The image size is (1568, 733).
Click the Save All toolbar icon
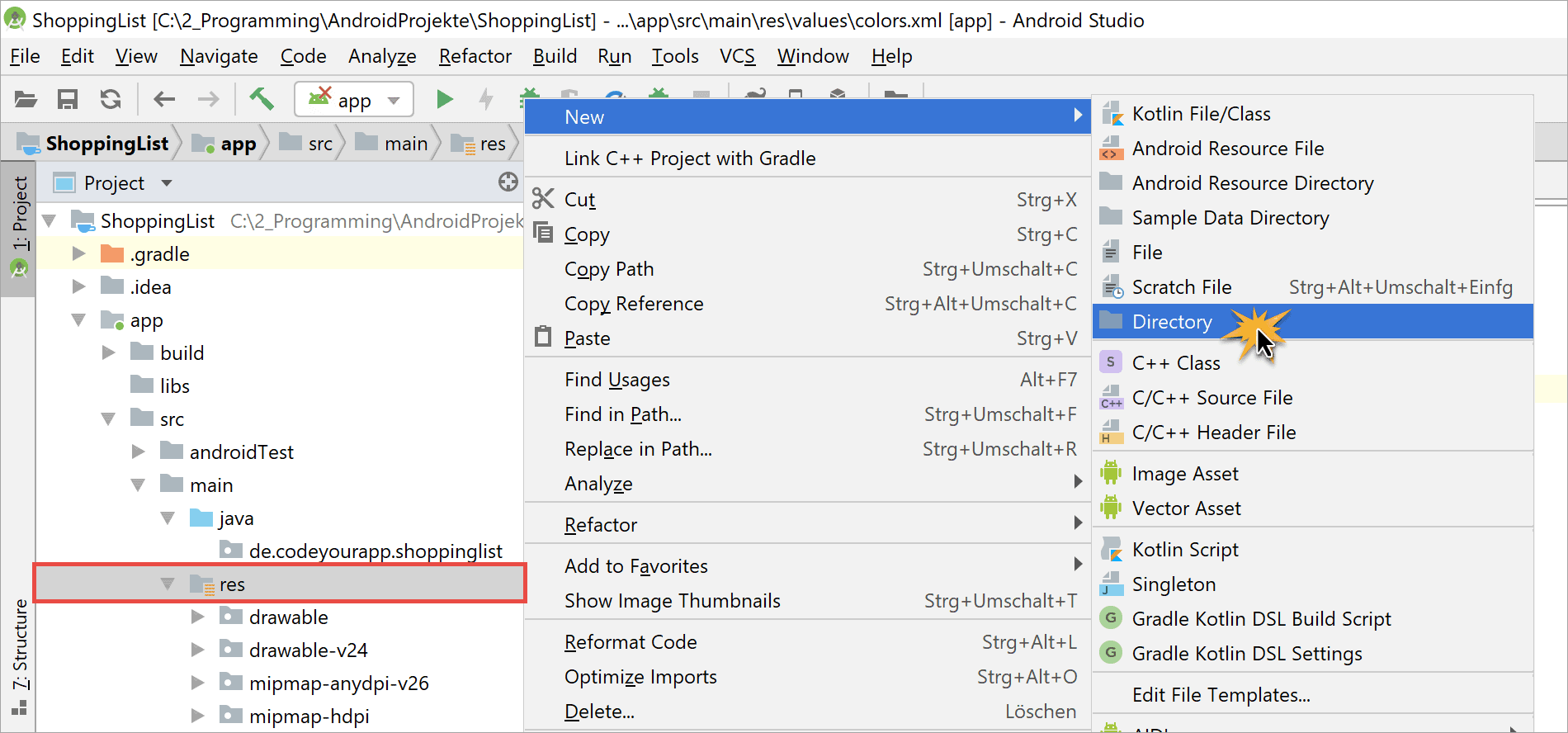pos(68,100)
